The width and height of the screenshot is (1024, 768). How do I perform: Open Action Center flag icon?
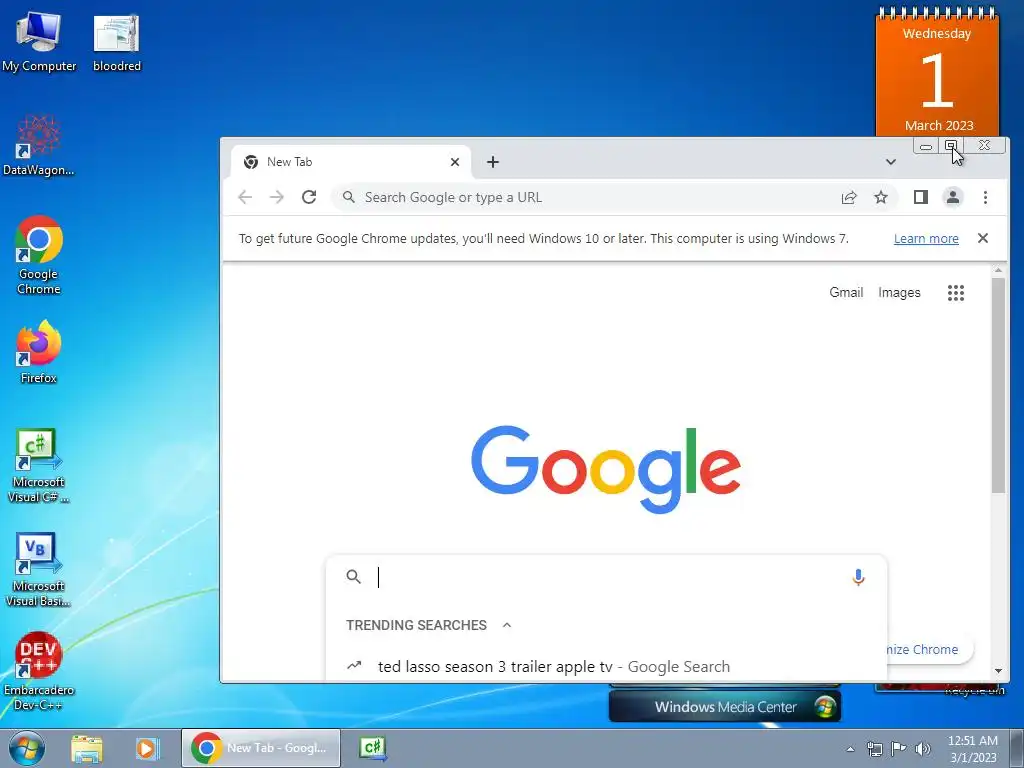coord(899,749)
